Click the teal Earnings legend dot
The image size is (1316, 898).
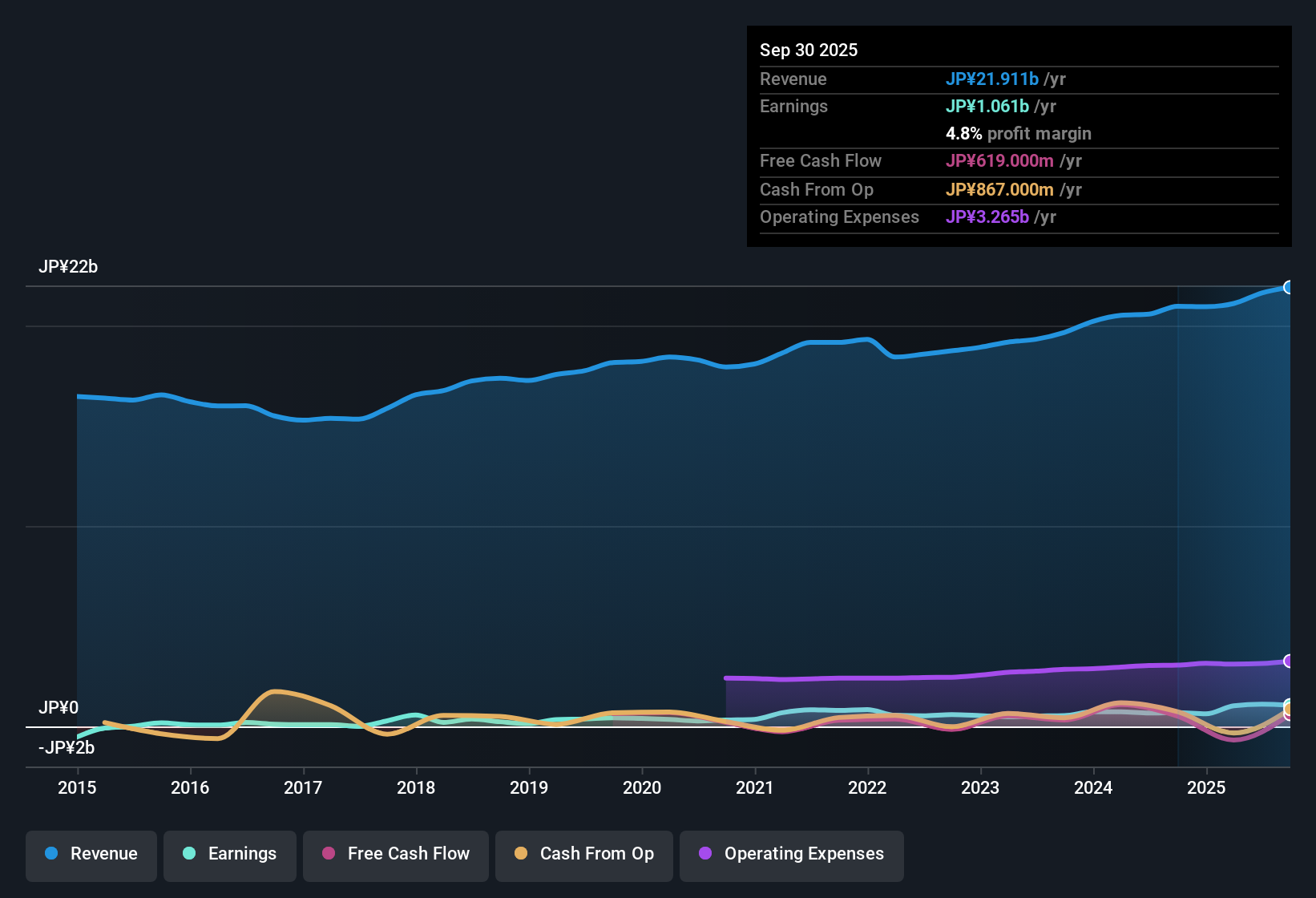pos(189,854)
